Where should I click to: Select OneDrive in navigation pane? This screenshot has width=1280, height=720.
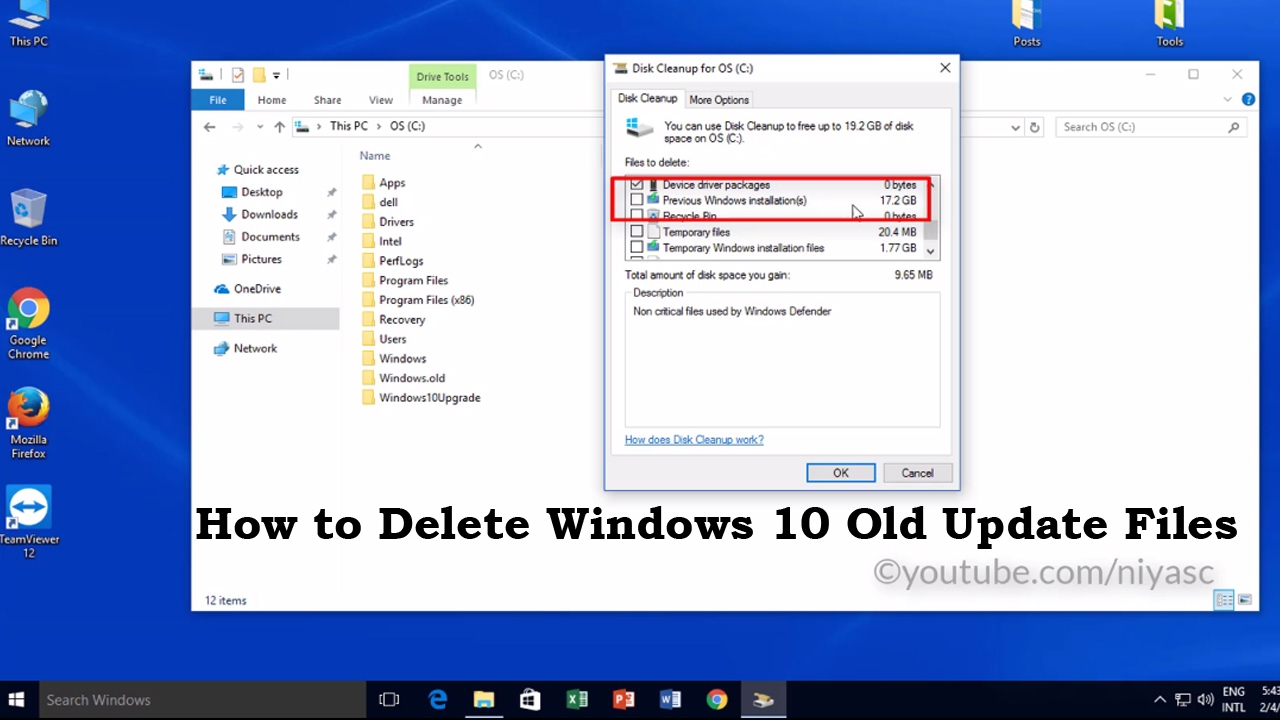point(257,289)
